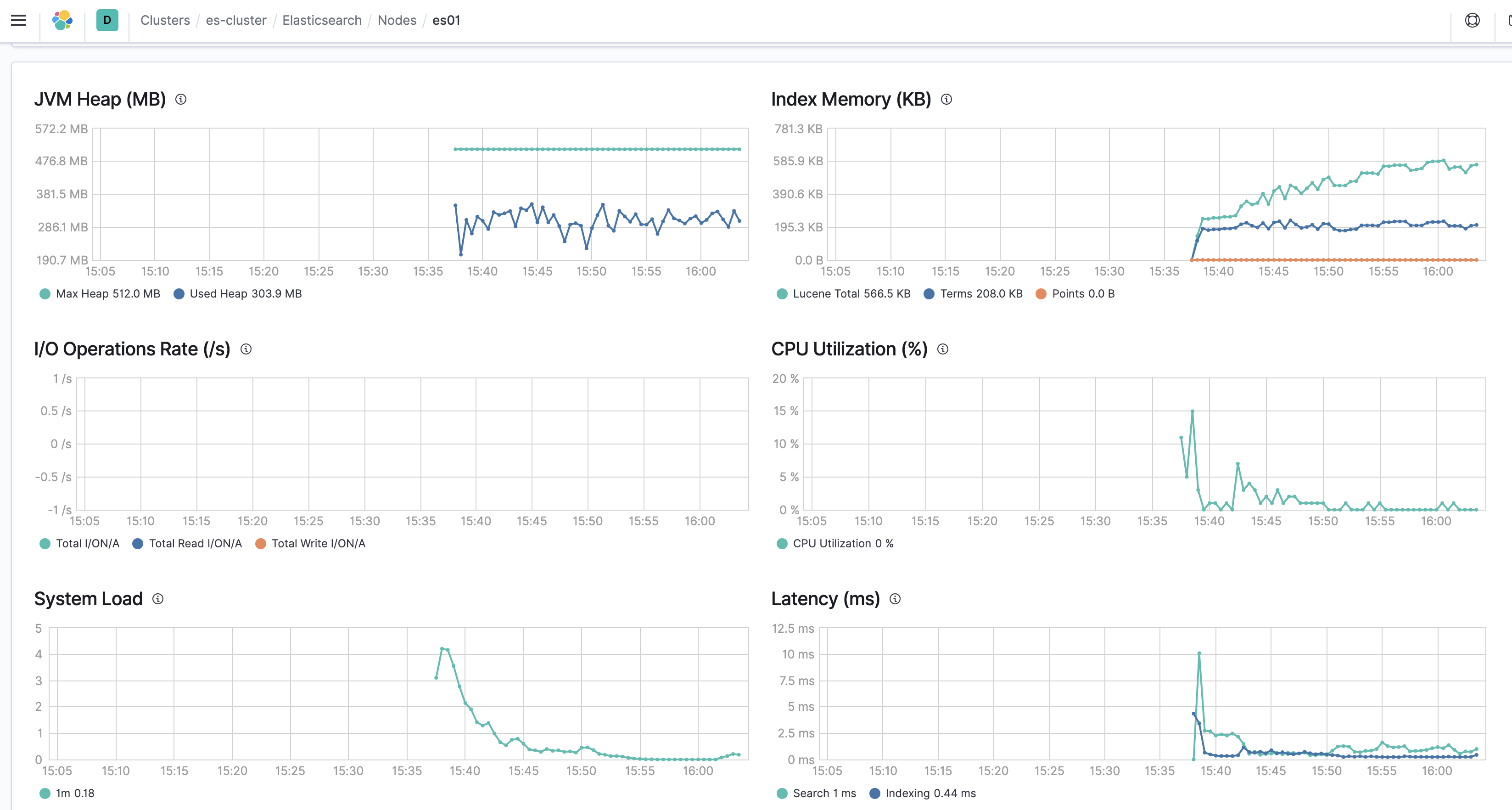Click info icon next to JVM Heap
Screen dimensions: 1512x810
[x=181, y=99]
